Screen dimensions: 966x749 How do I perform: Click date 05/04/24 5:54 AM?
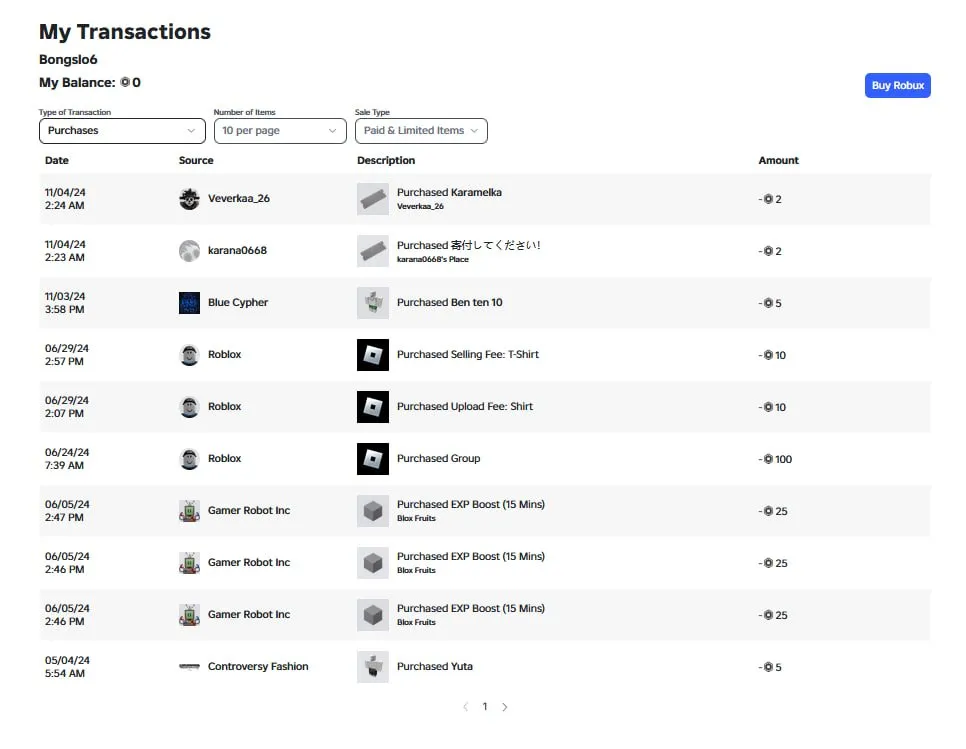pos(67,666)
